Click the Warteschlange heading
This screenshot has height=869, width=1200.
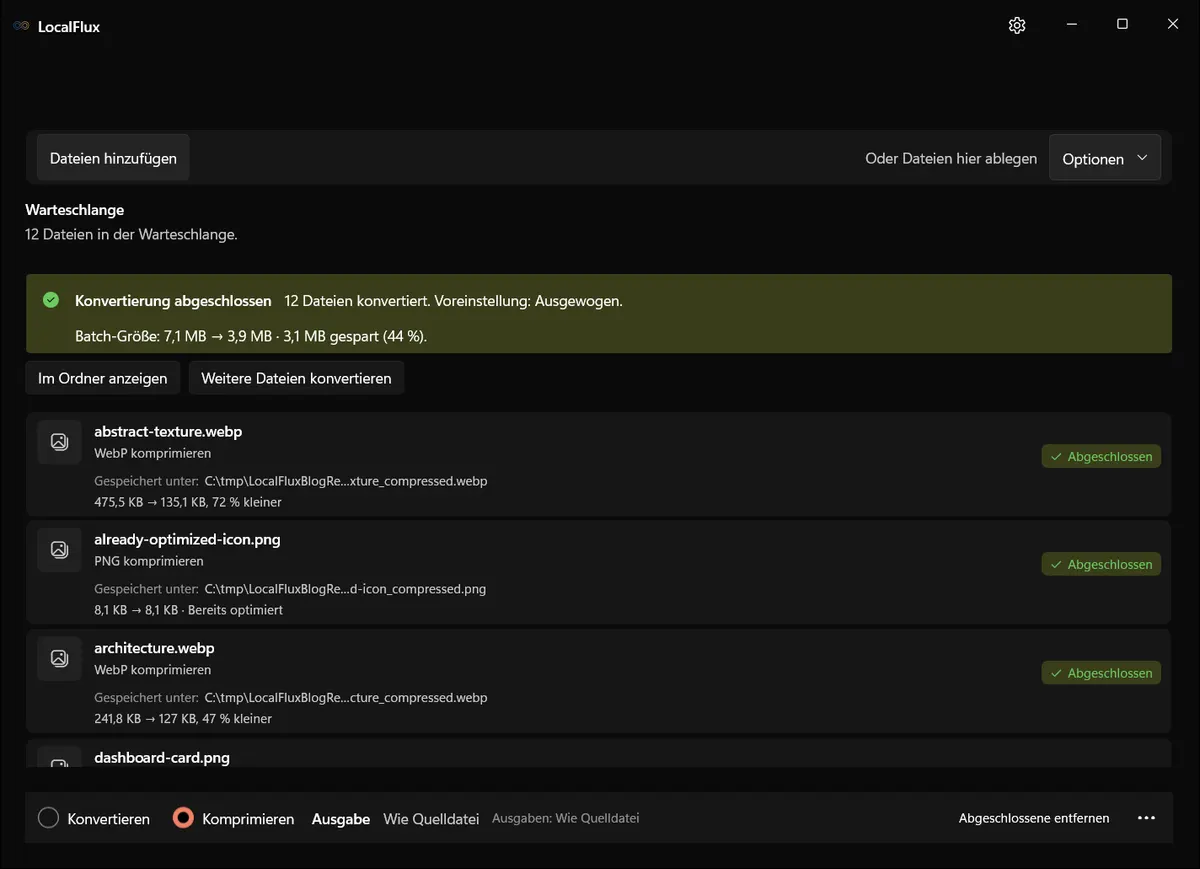[75, 210]
